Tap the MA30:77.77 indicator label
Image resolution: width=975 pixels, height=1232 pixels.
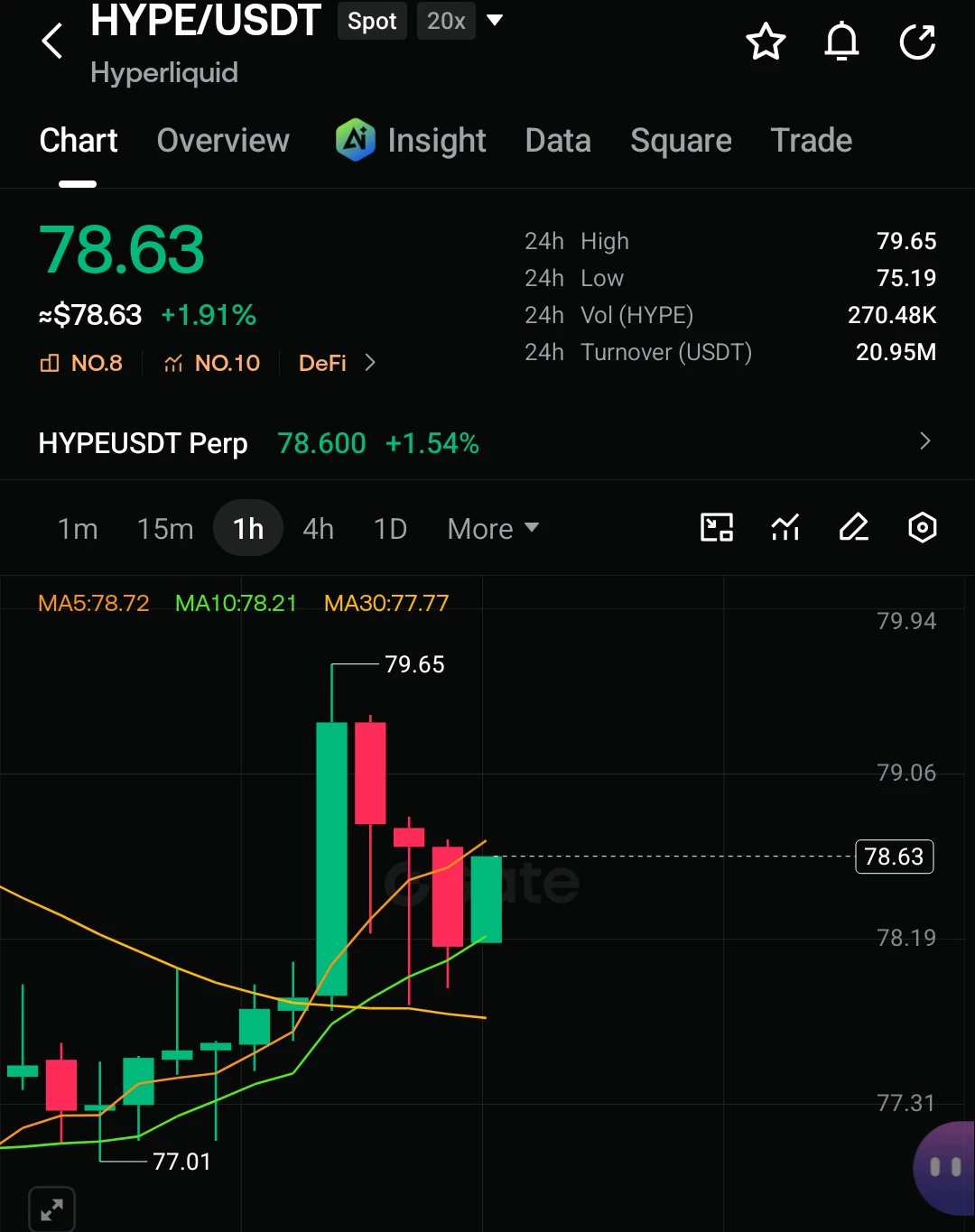(386, 603)
